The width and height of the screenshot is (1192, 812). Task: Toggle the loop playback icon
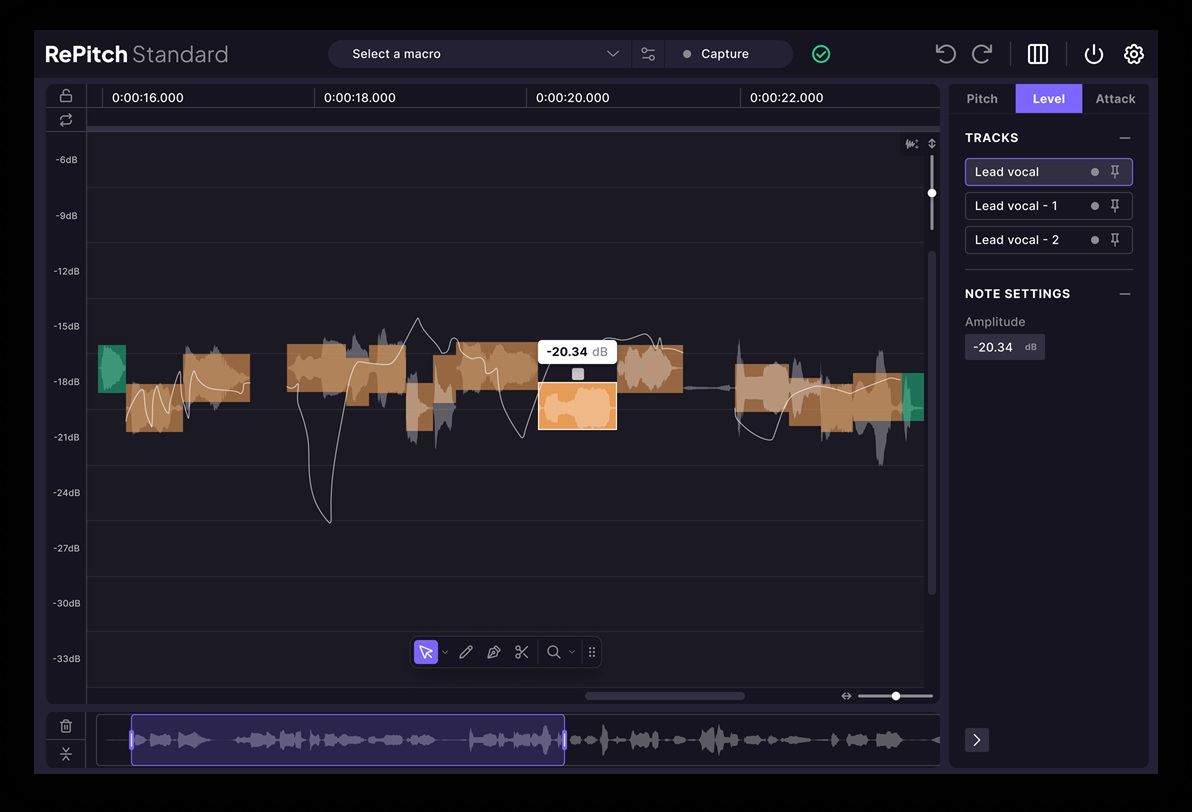point(66,120)
